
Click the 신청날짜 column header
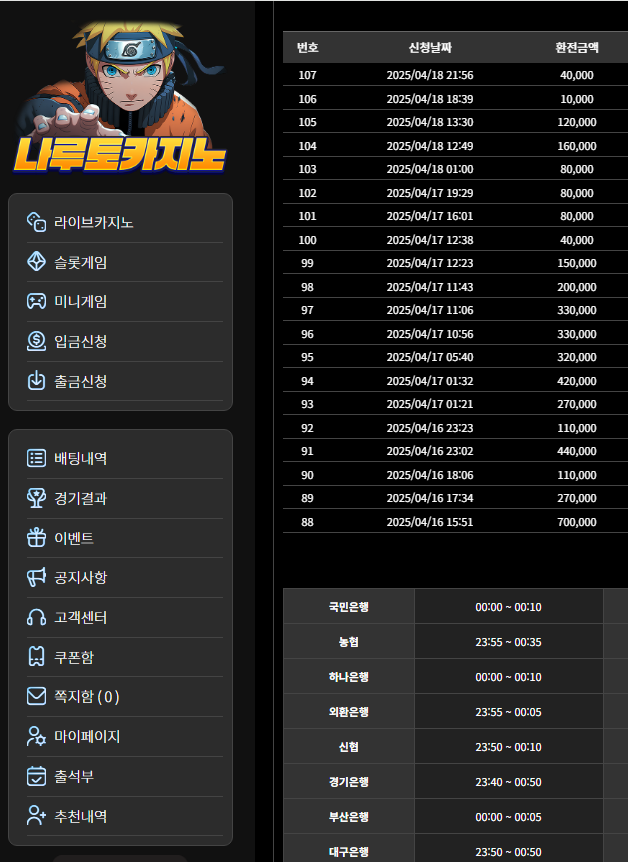429,48
